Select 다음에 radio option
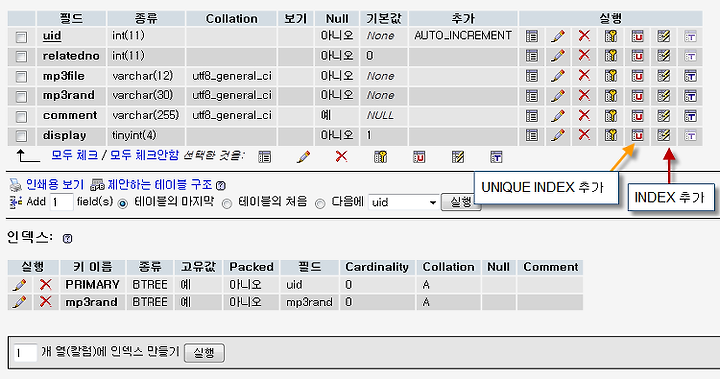 pyautogui.click(x=320, y=204)
